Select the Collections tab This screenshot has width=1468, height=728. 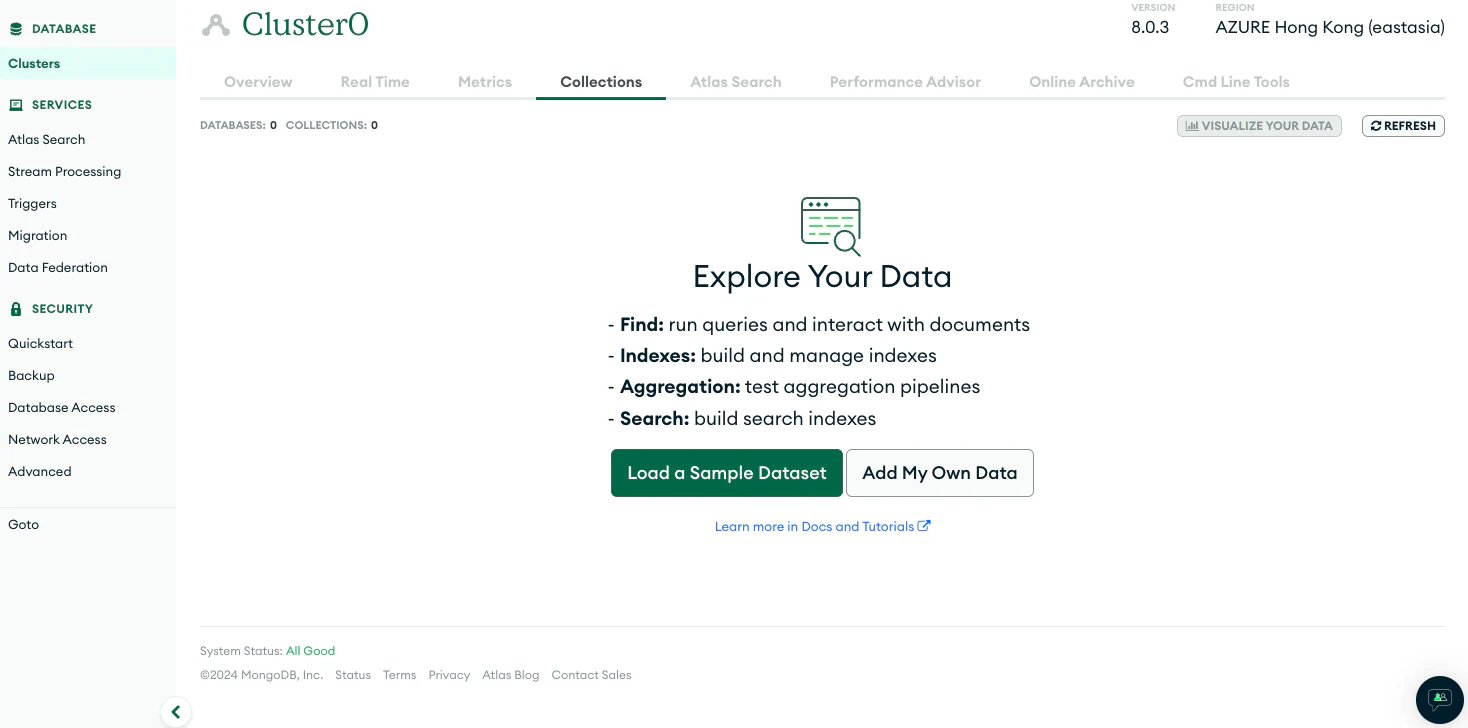(x=601, y=82)
